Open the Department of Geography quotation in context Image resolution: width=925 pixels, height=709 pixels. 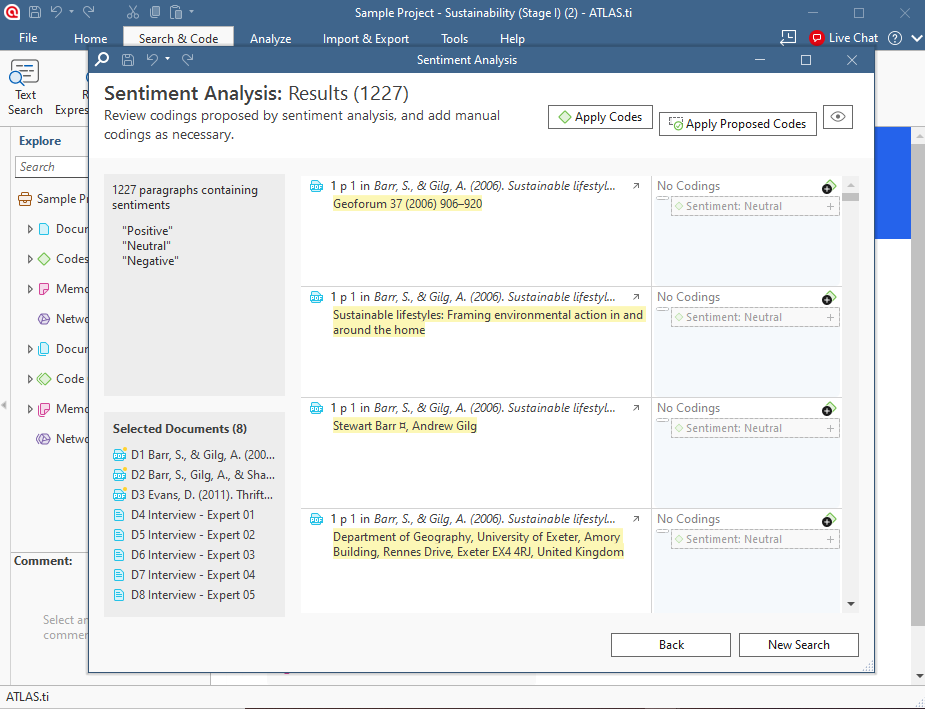636,518
